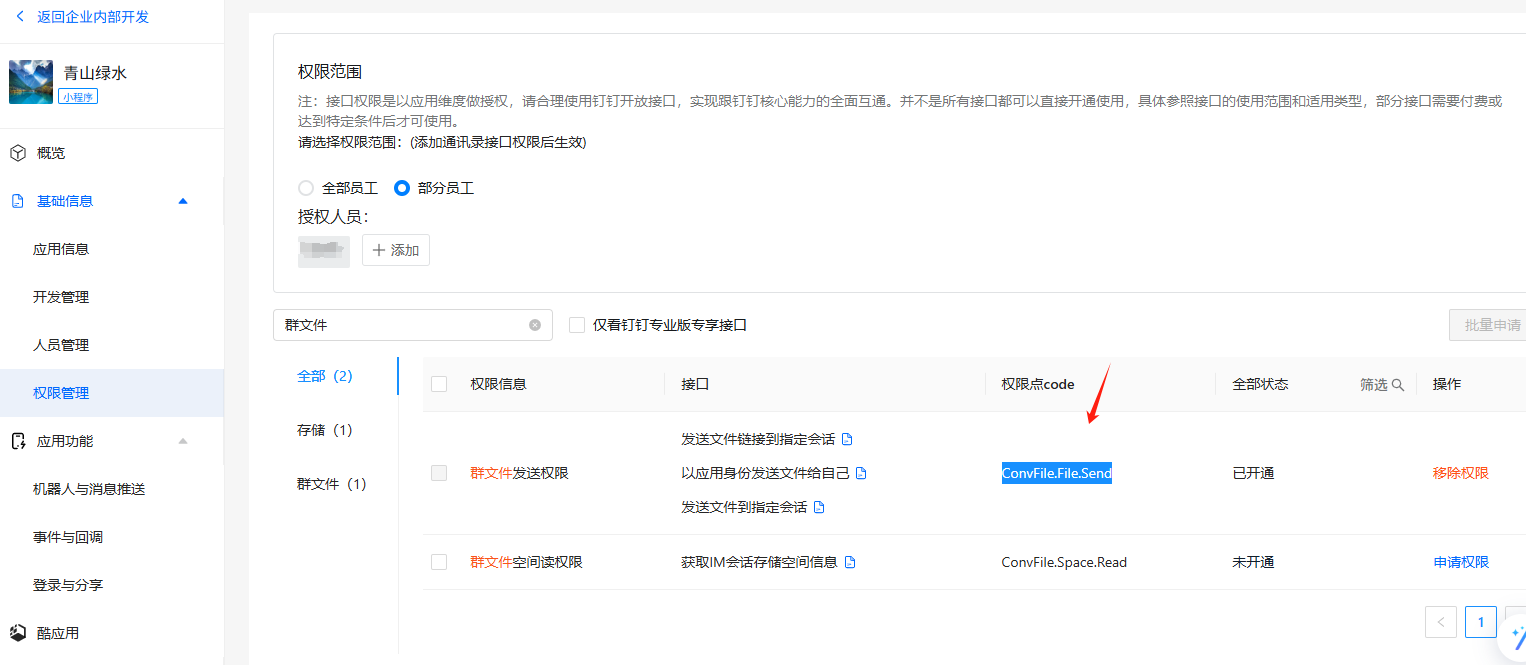Image resolution: width=1526 pixels, height=665 pixels.
Task: Click page 1 in pagination
Action: tap(1481, 622)
